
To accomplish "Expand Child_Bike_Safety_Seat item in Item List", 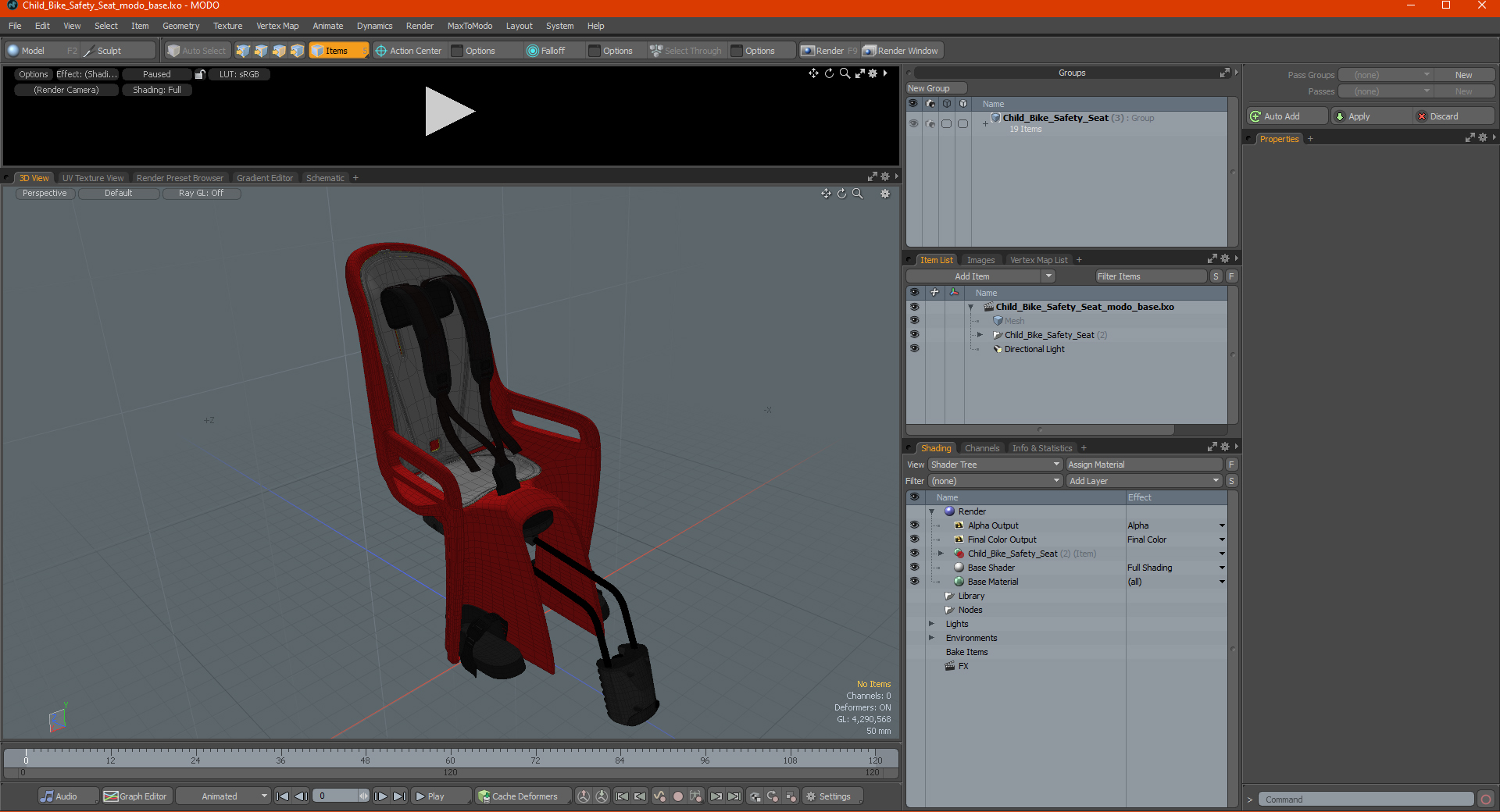I will tap(980, 334).
